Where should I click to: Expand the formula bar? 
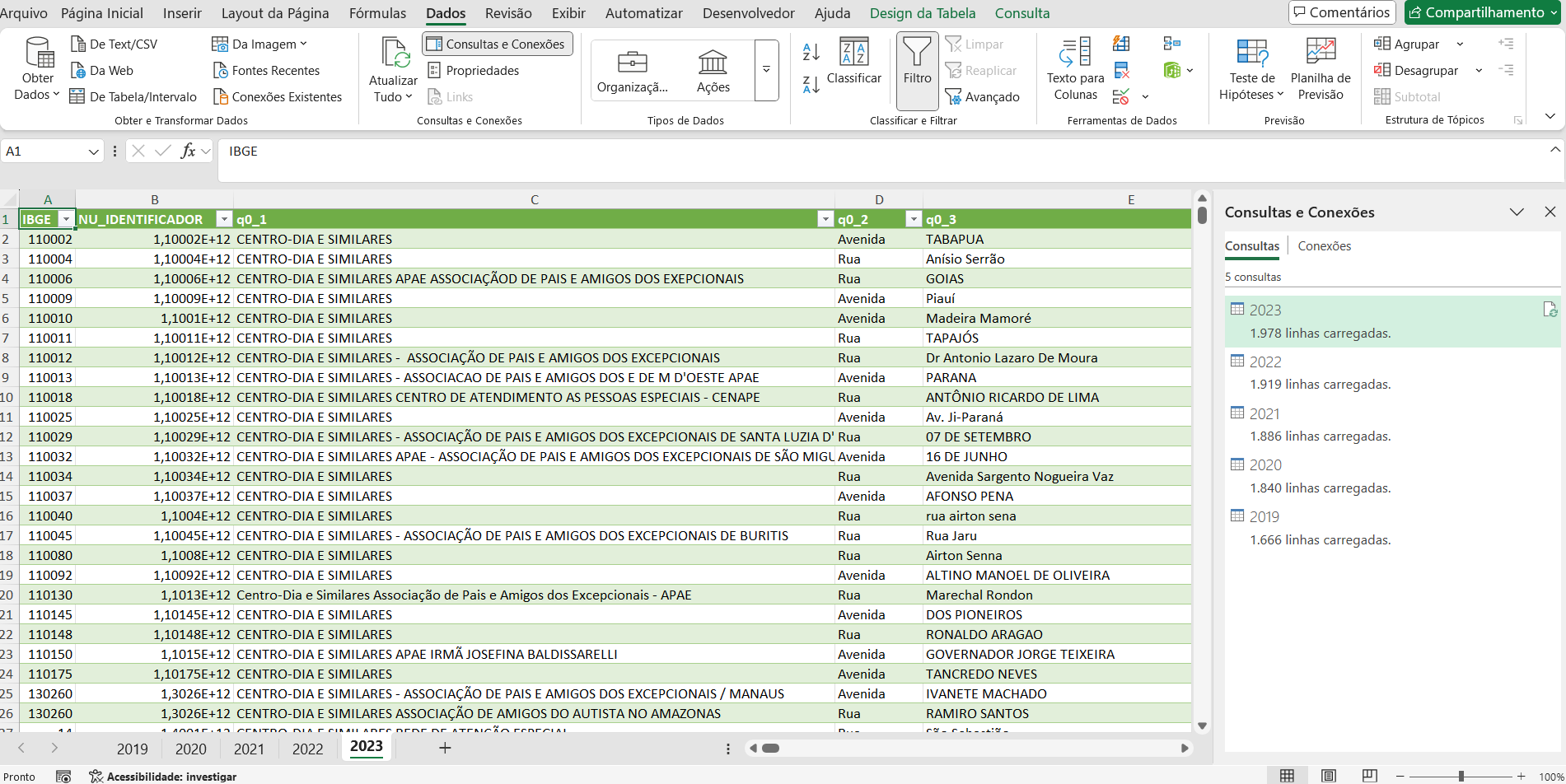[x=1554, y=150]
